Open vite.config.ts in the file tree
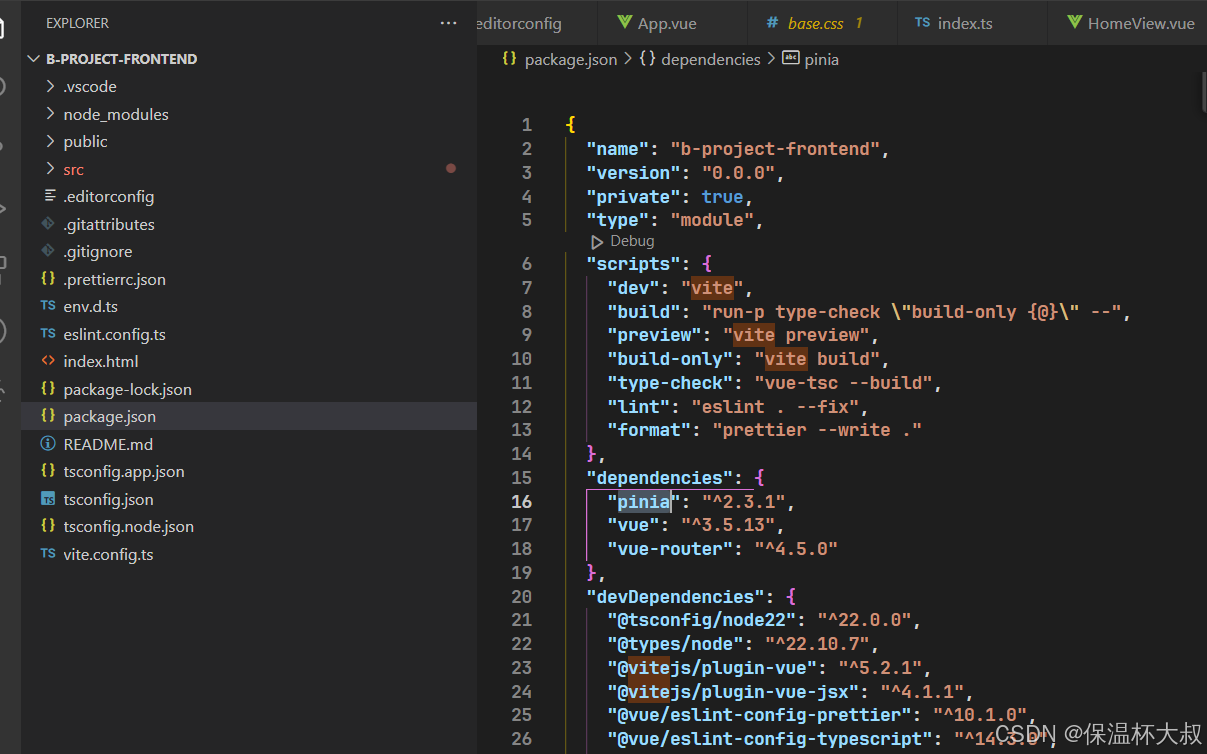 click(108, 554)
